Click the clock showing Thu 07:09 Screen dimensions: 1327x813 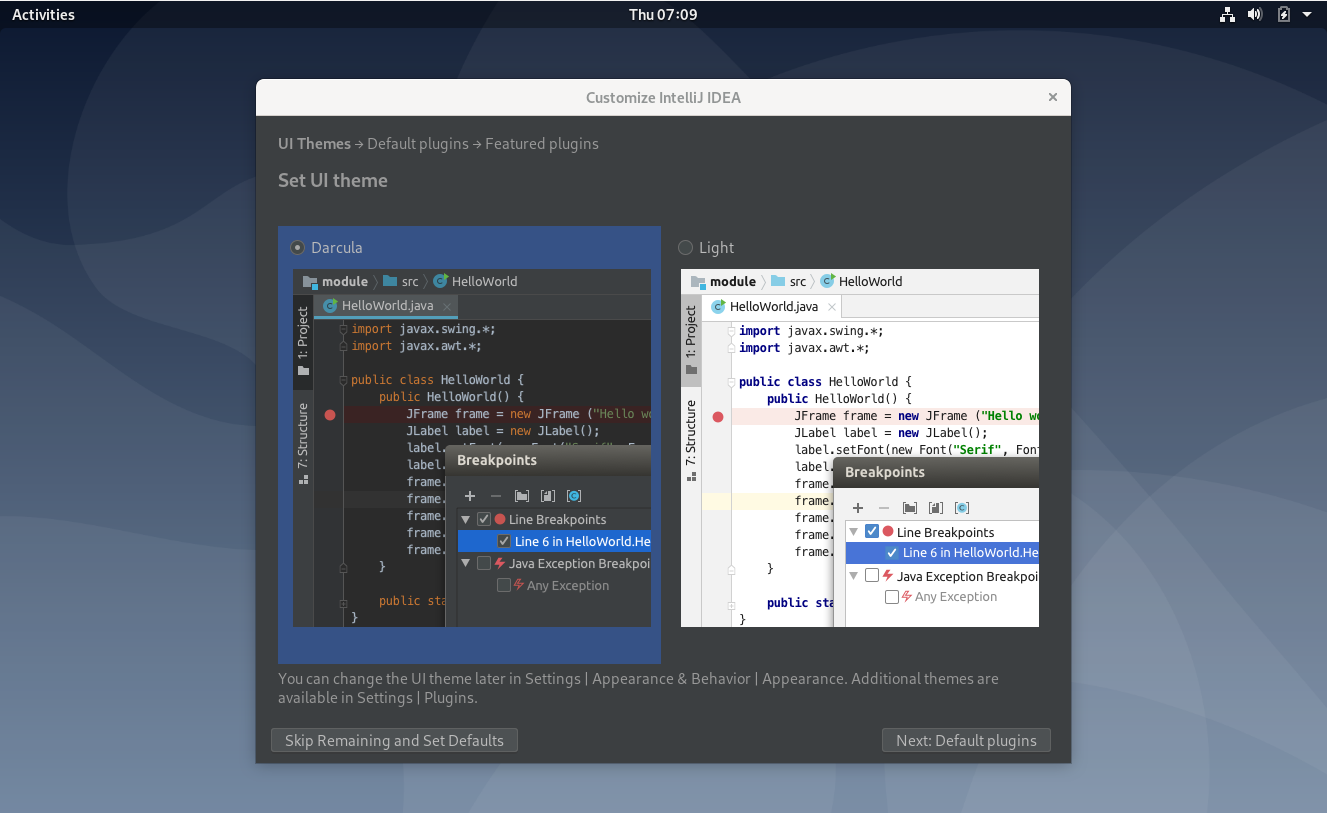663,14
